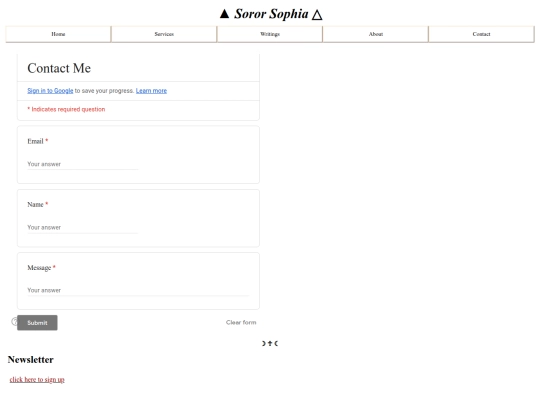Image resolution: width=540 pixels, height=405 pixels.
Task: Click the help icon beside Submit
Action: point(14,321)
